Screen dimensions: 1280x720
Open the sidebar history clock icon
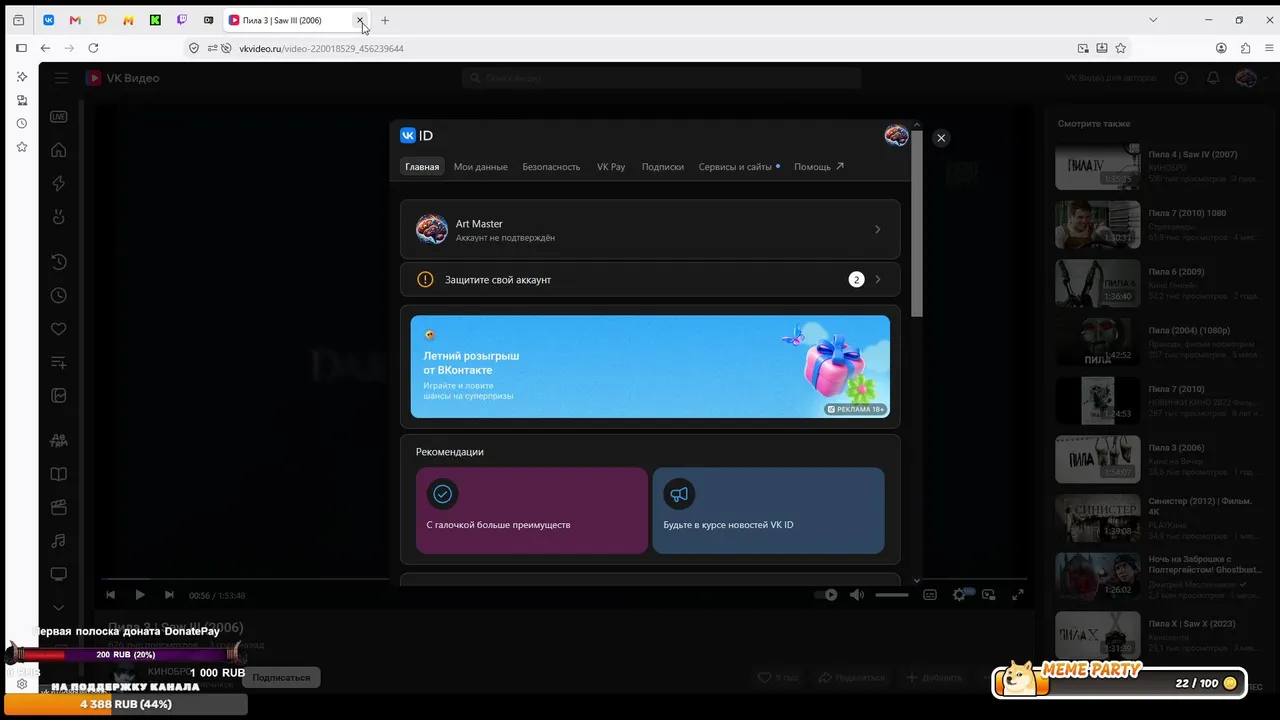[21, 123]
